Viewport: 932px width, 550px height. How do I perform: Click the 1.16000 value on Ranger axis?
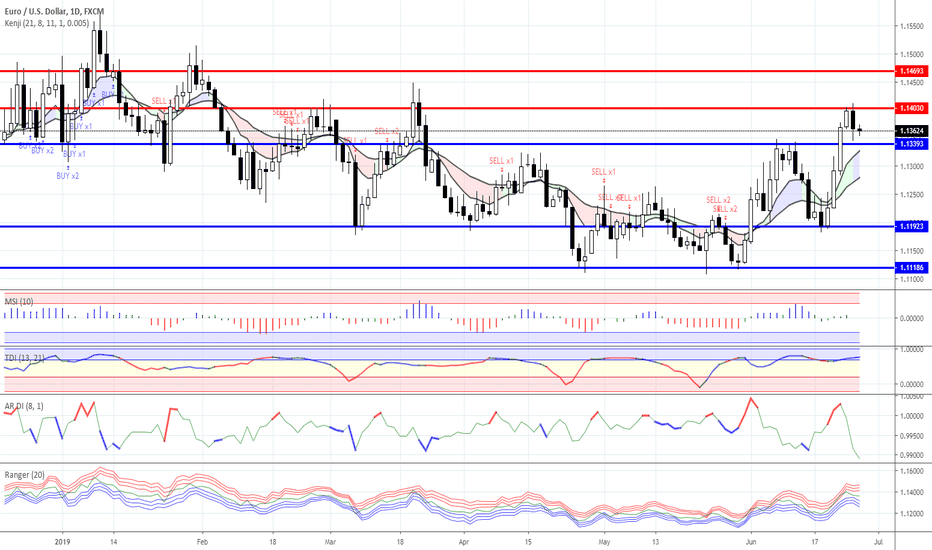point(912,472)
